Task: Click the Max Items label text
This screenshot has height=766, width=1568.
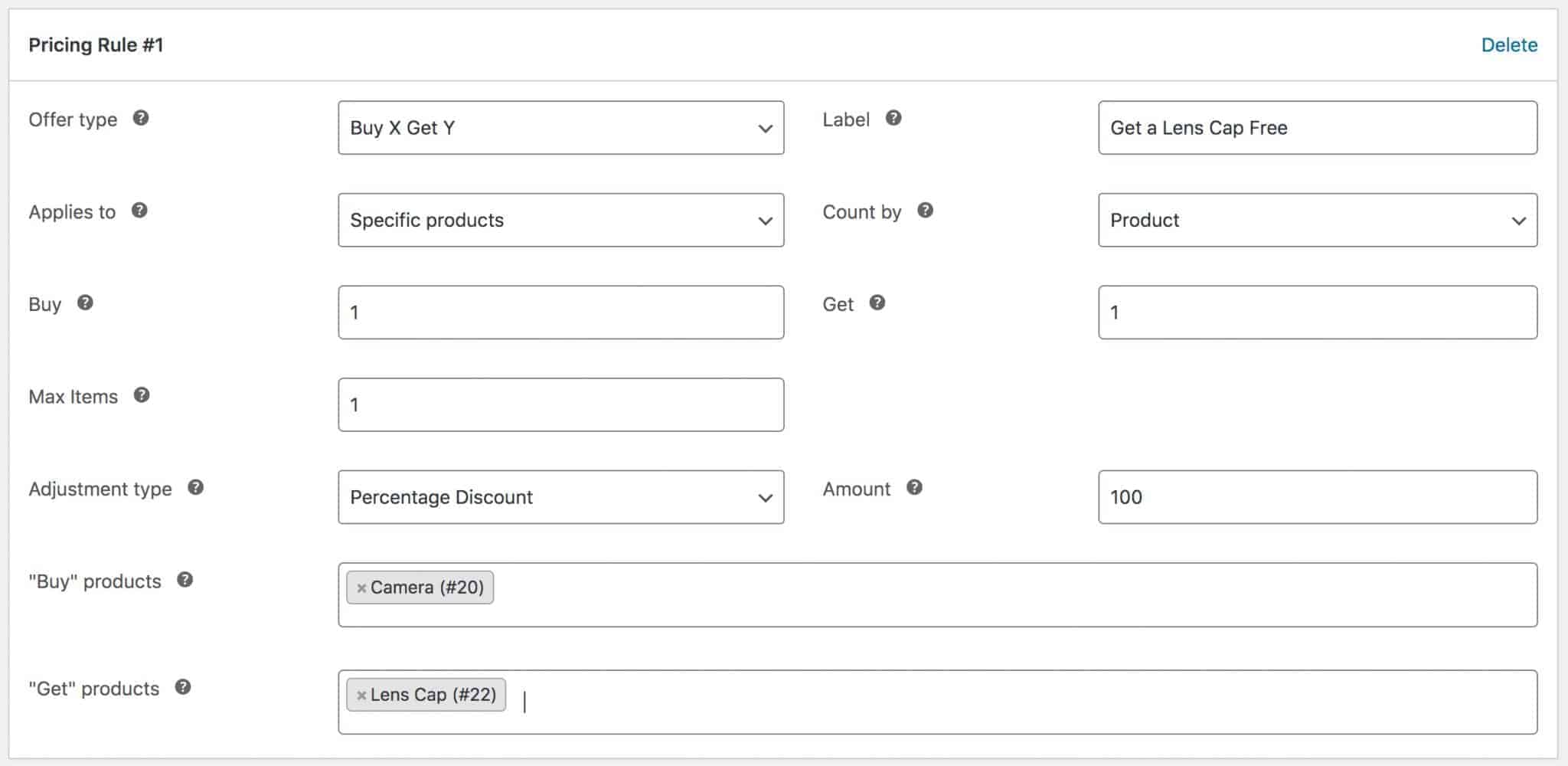Action: click(73, 397)
